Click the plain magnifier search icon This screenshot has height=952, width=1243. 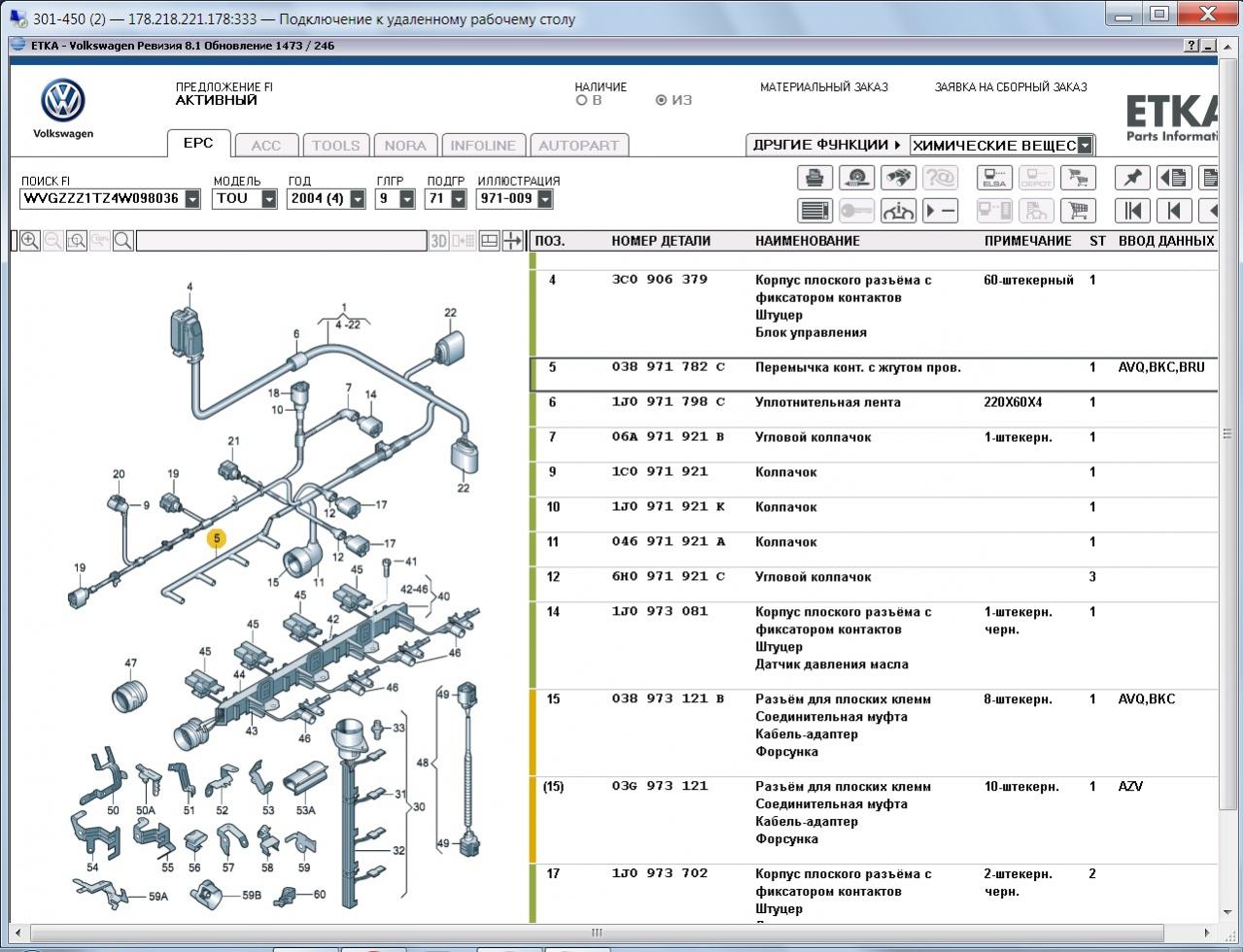tap(123, 241)
